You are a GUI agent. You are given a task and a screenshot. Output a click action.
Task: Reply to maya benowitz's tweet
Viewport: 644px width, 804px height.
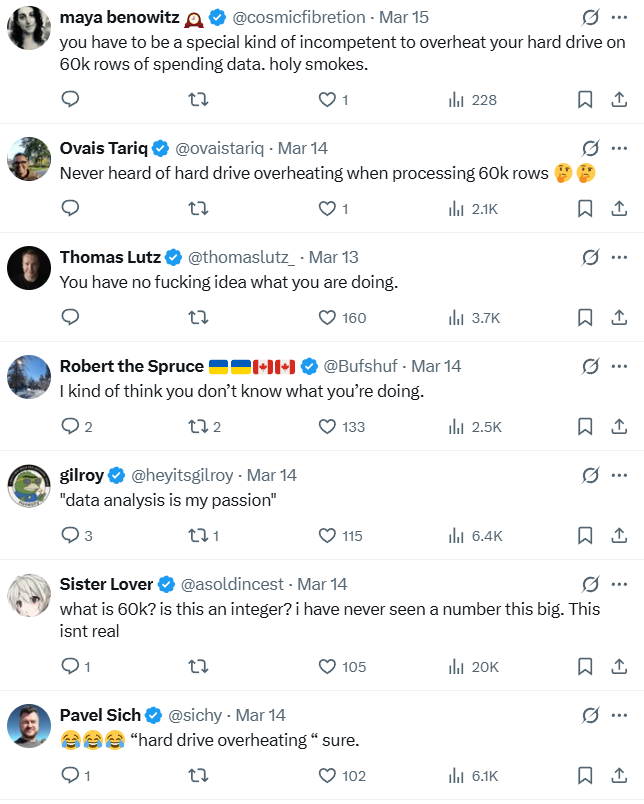click(x=70, y=99)
